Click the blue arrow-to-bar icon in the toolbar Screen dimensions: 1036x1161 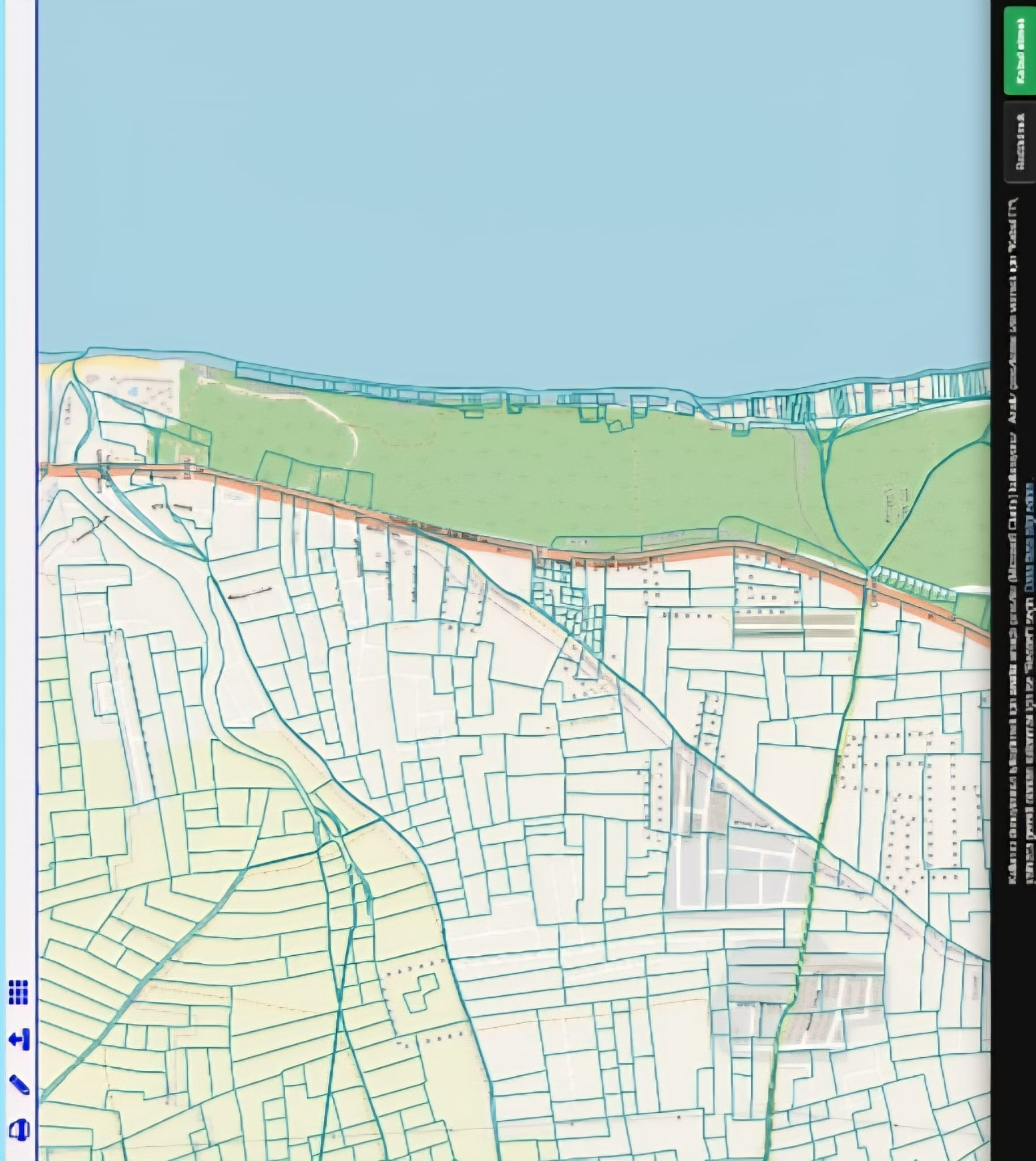[x=19, y=1039]
